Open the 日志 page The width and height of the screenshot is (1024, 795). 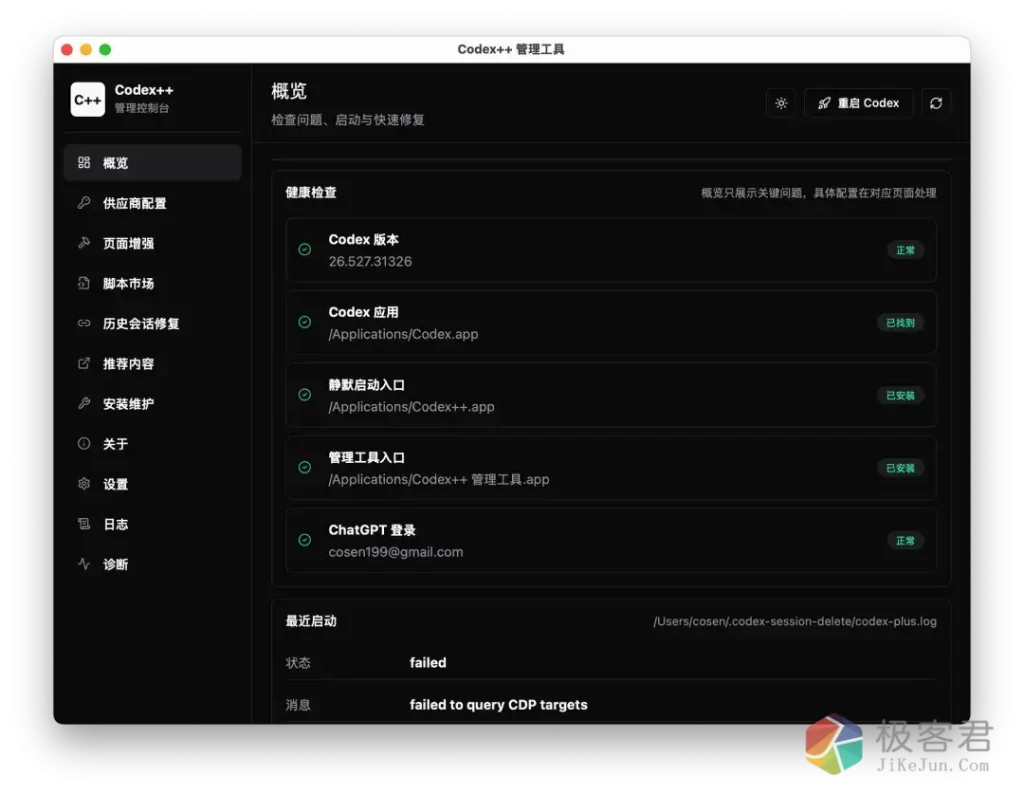(153, 525)
